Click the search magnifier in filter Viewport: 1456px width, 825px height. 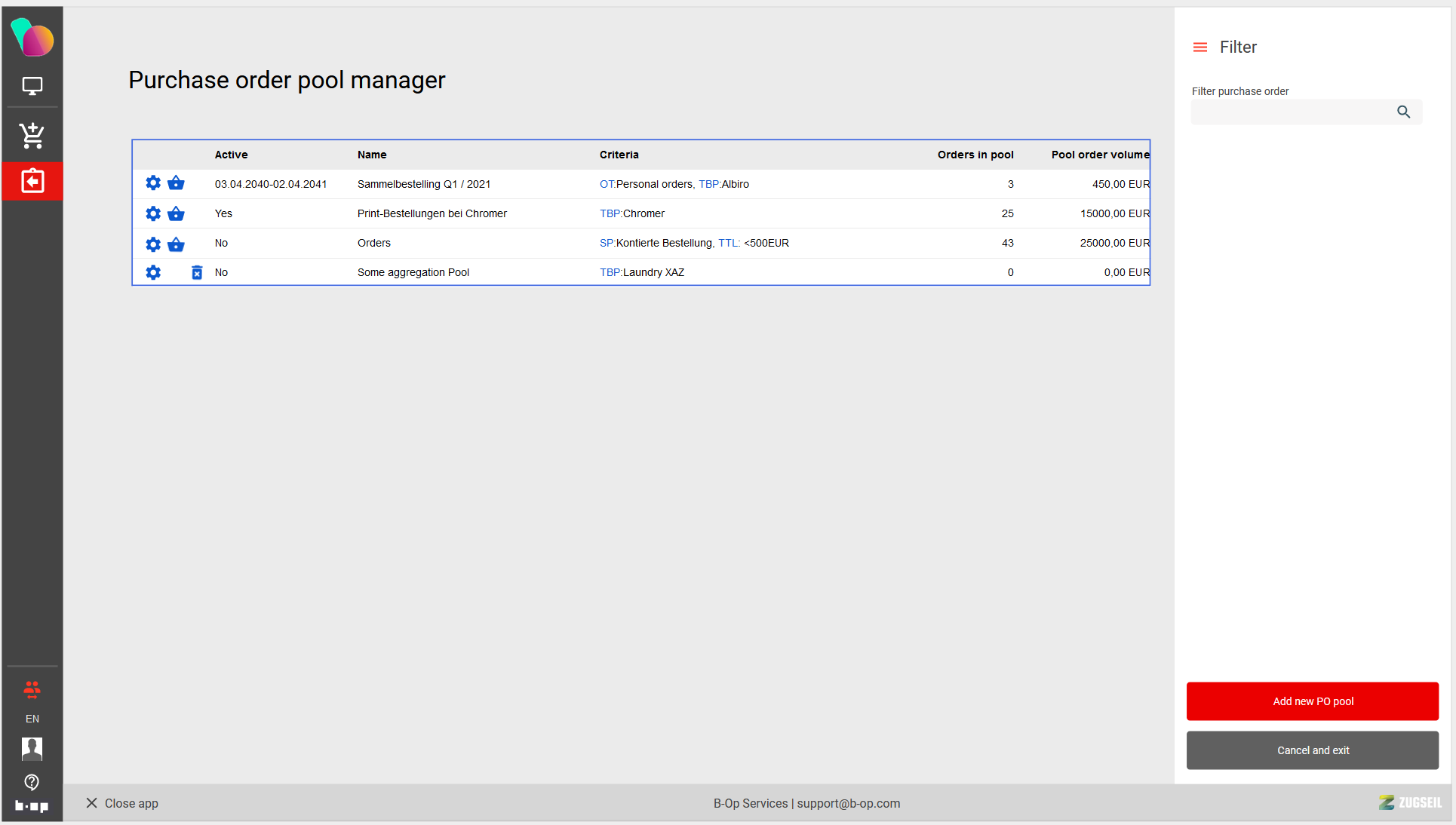click(1403, 112)
